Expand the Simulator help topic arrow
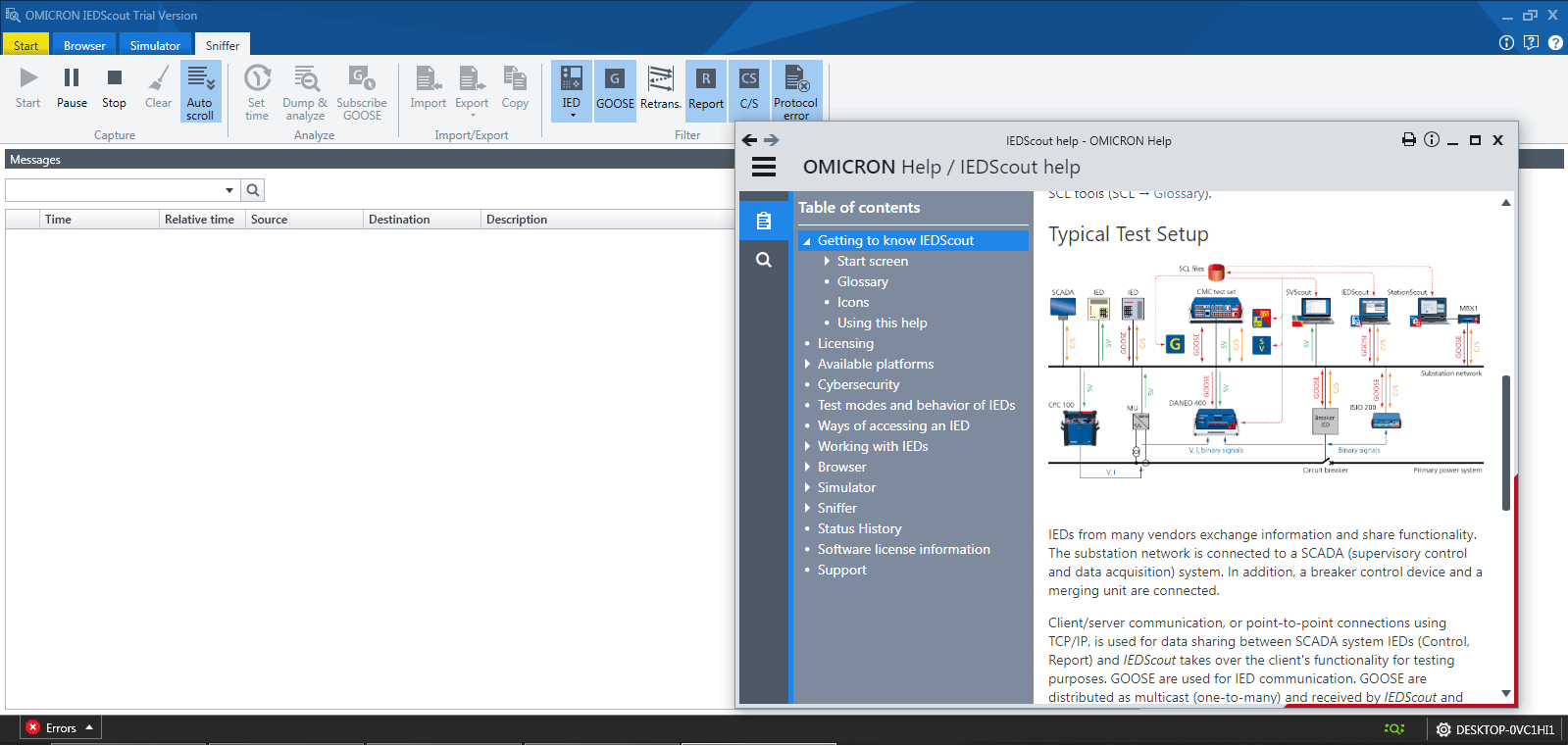This screenshot has width=1568, height=746. point(807,487)
